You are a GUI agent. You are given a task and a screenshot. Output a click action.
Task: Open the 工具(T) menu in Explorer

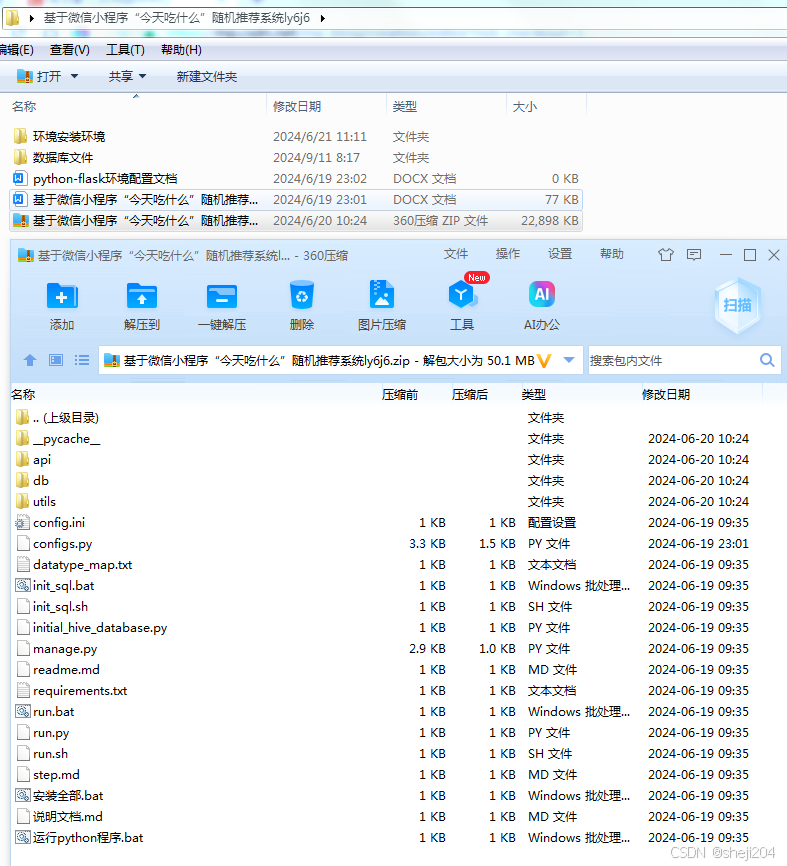tap(125, 50)
